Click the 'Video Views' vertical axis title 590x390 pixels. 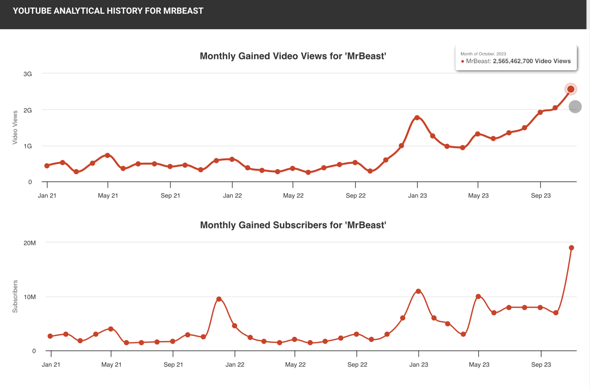pos(15,127)
